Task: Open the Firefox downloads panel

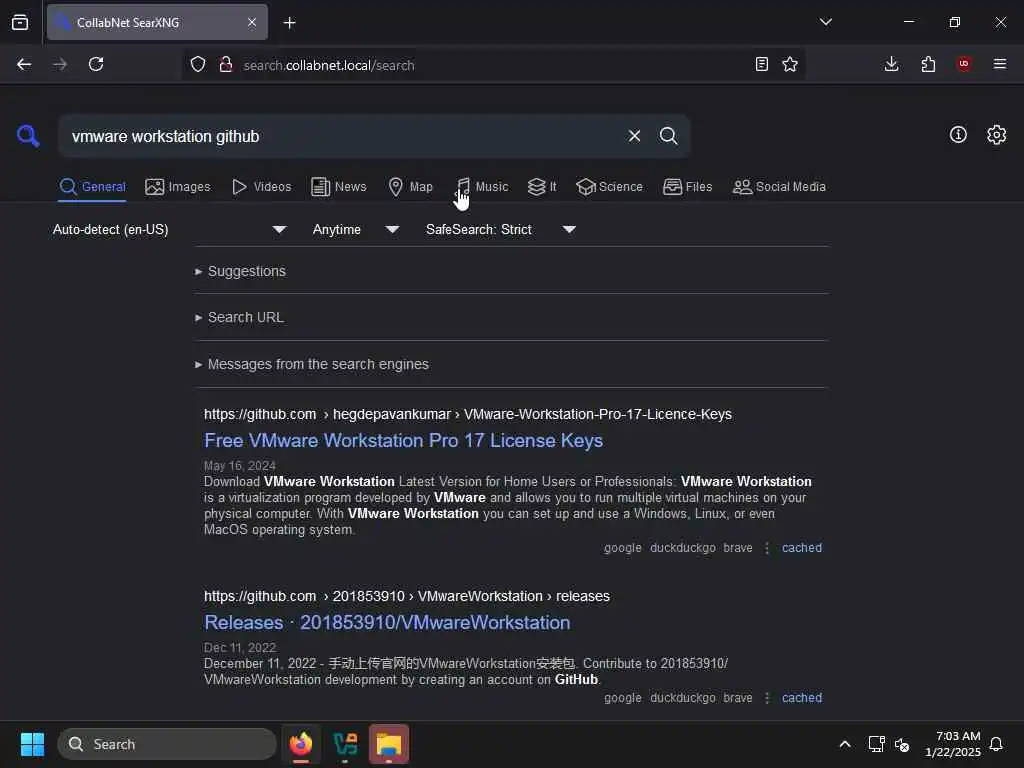Action: [x=891, y=64]
